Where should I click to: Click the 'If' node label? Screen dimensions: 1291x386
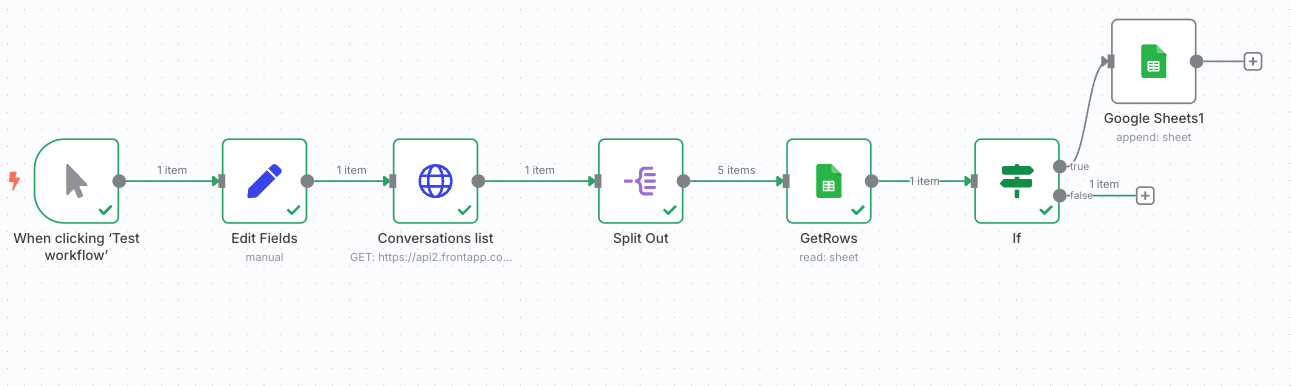(x=1017, y=238)
